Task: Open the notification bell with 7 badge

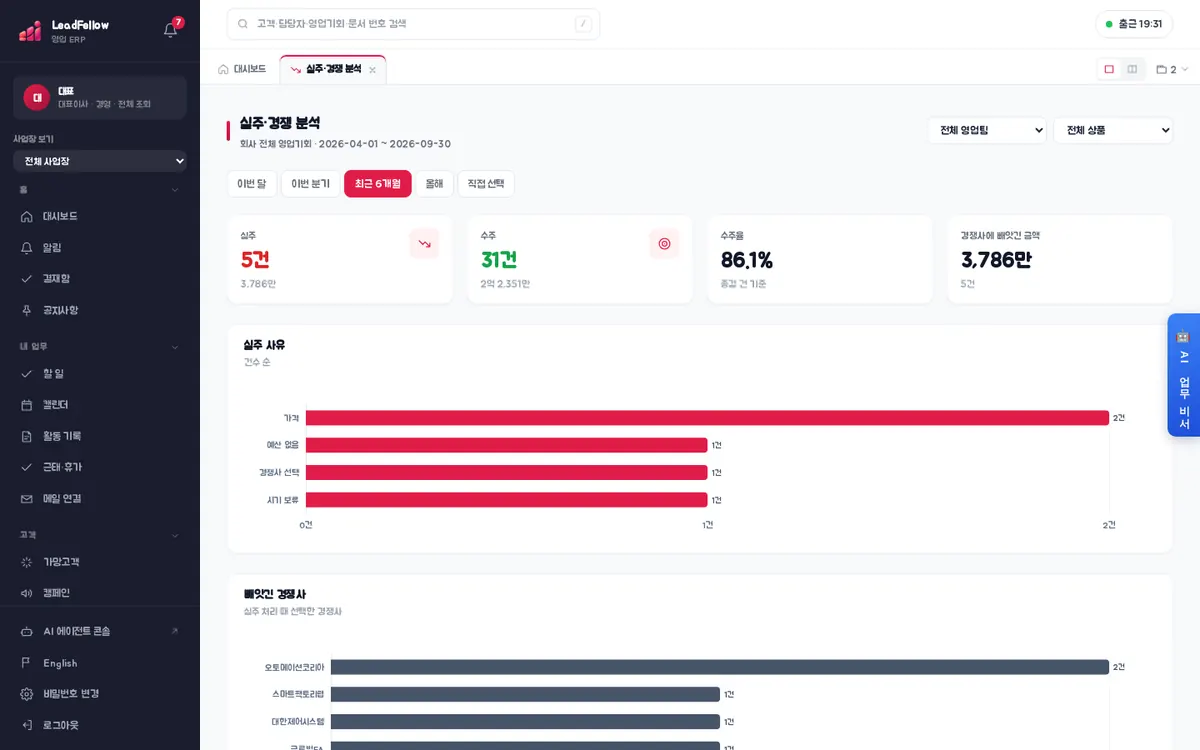Action: 171,29
